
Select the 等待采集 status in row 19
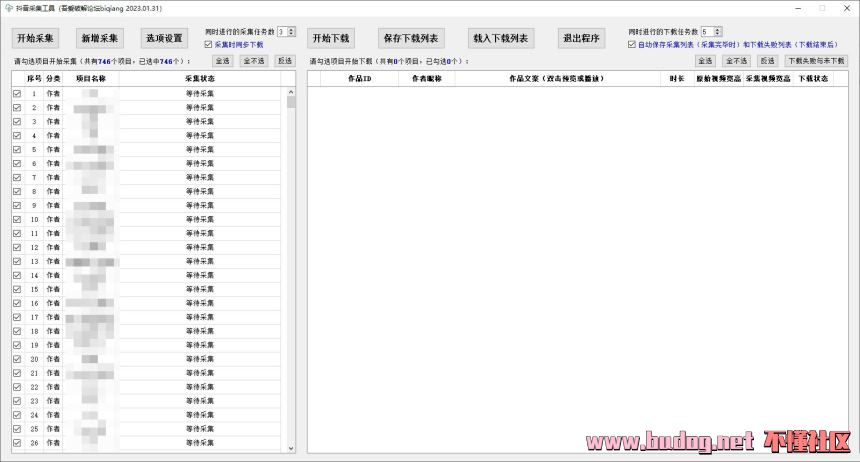click(x=200, y=345)
